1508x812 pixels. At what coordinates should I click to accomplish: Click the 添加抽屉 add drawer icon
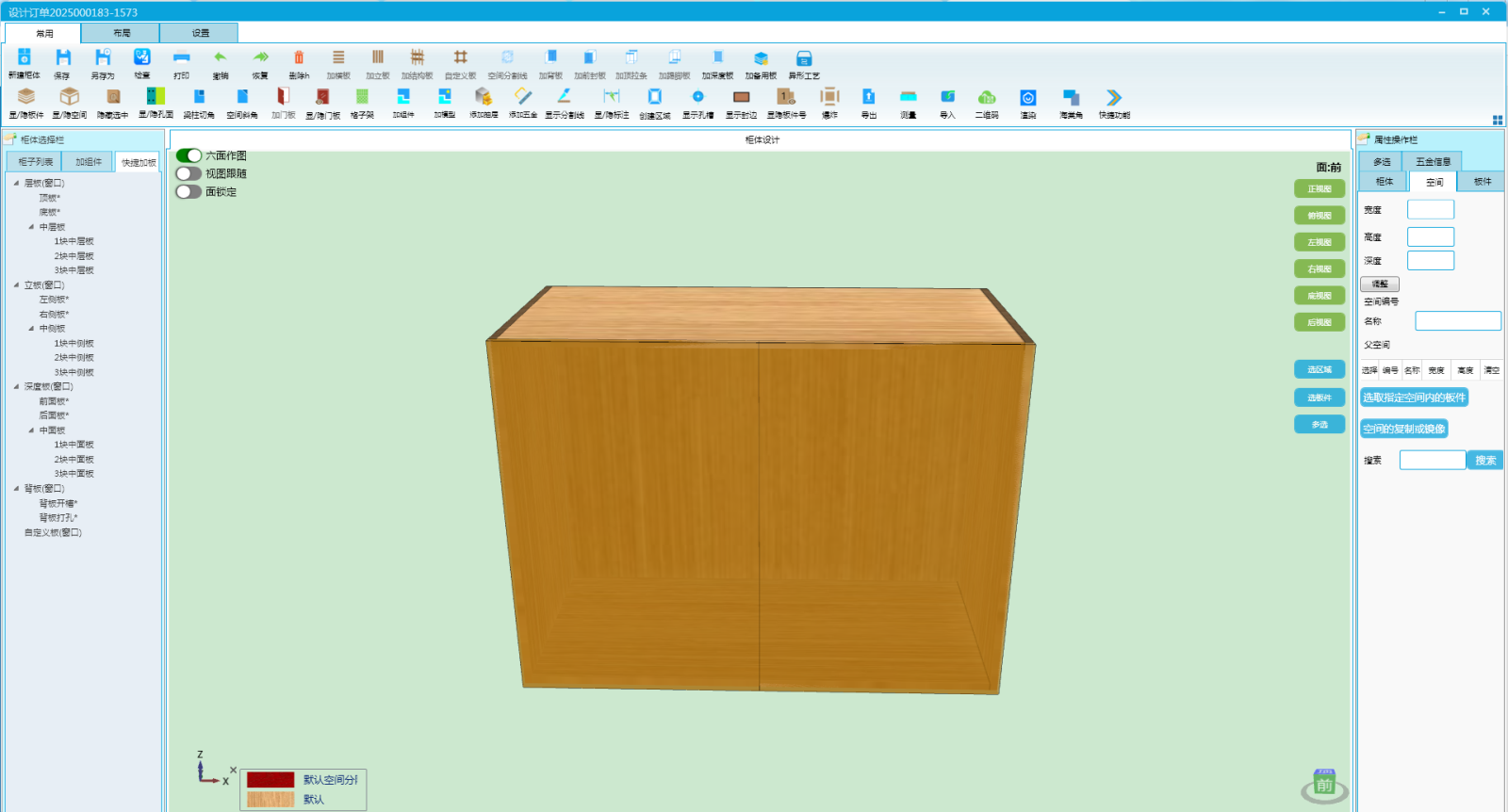(x=484, y=96)
